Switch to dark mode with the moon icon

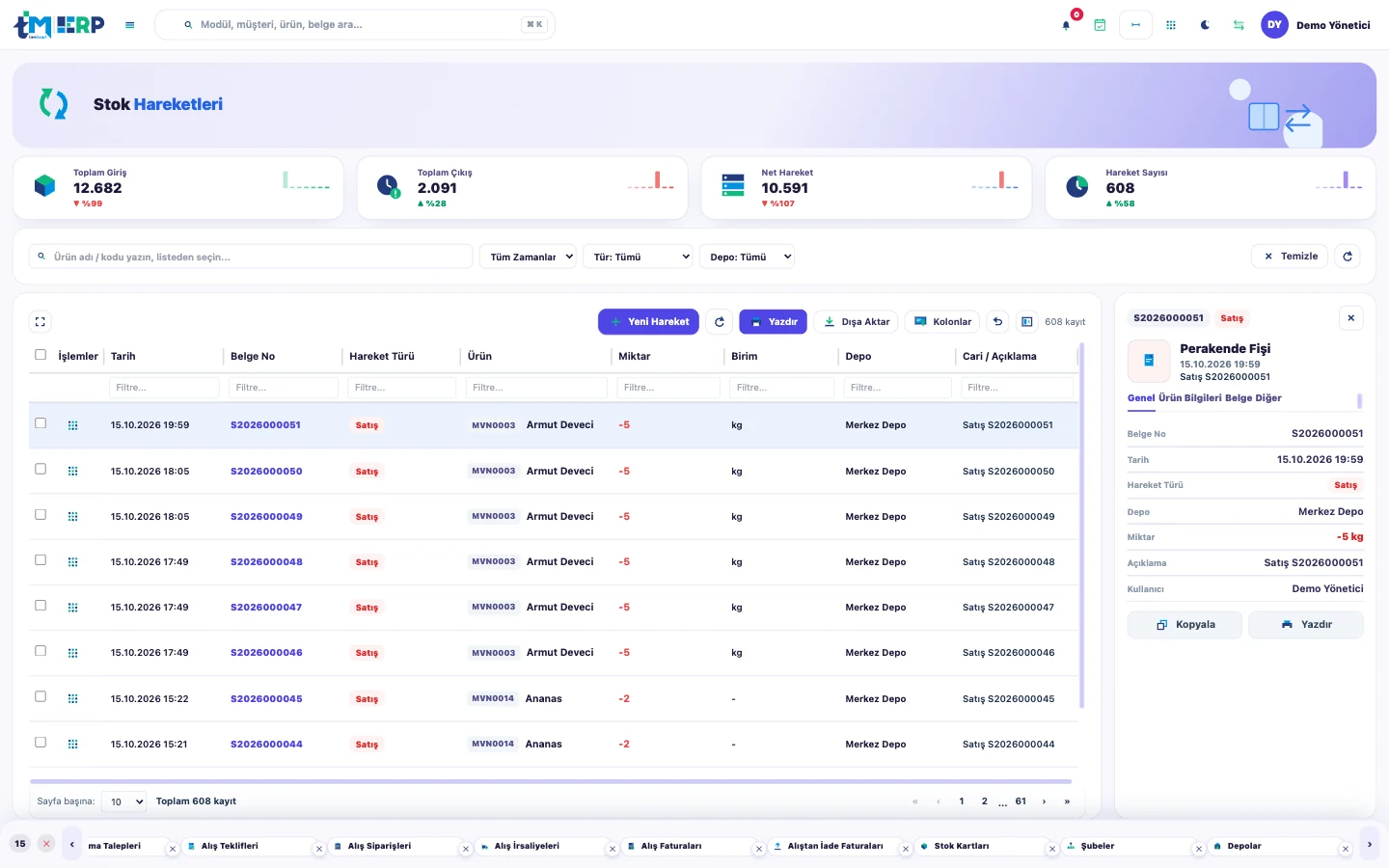coord(1205,25)
